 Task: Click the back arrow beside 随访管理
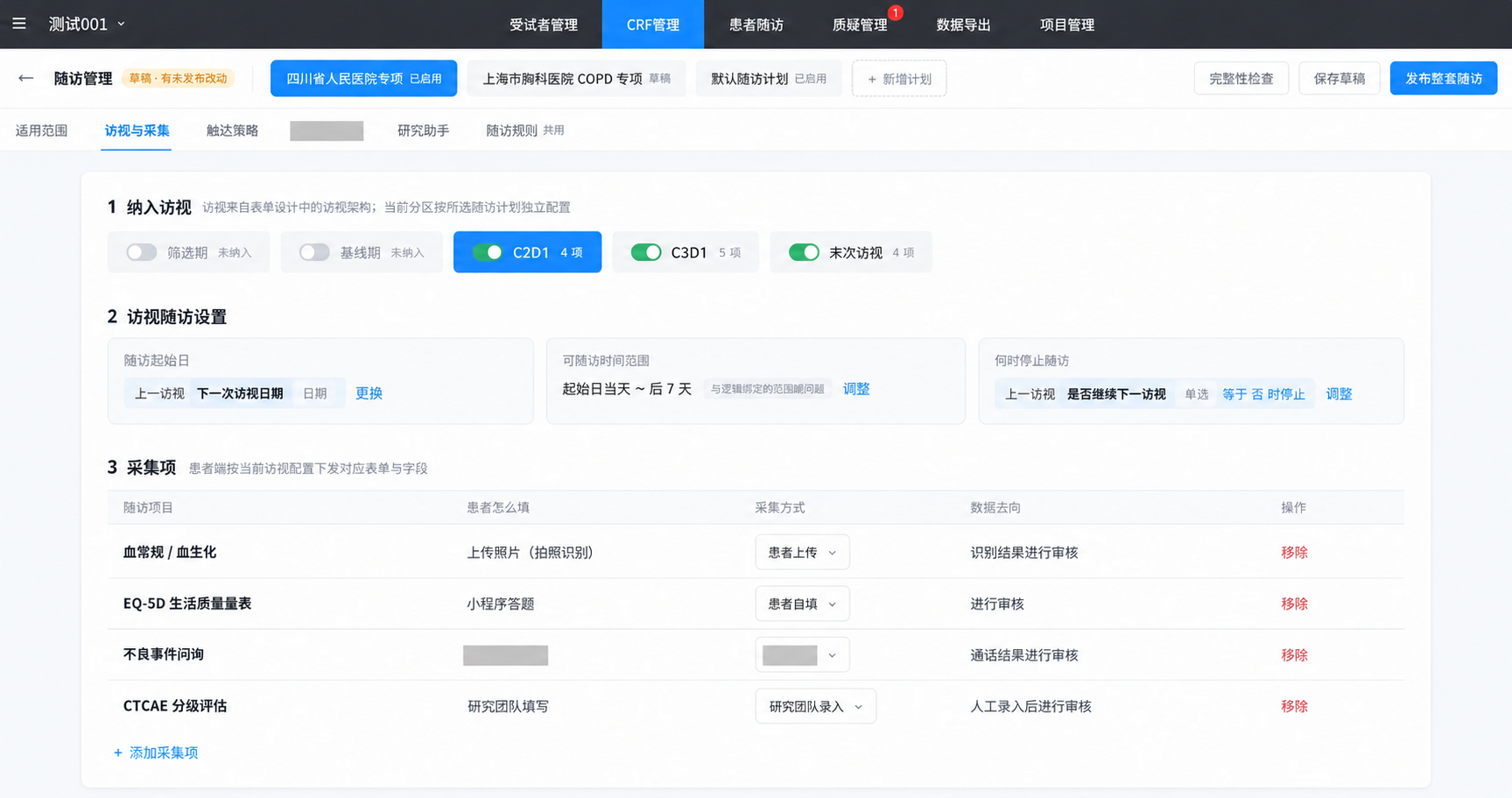pyautogui.click(x=26, y=78)
